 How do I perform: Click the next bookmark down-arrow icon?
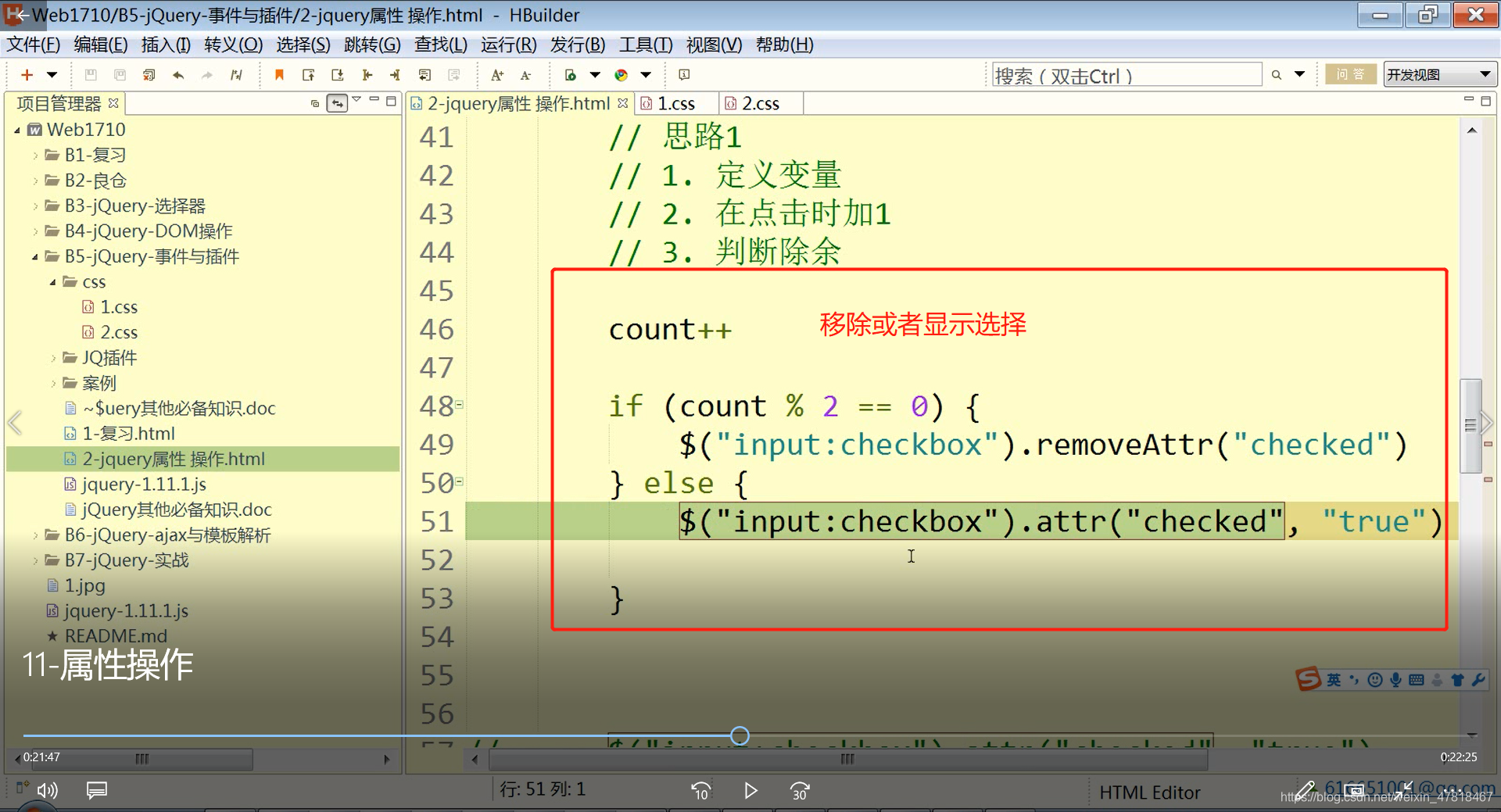click(338, 75)
